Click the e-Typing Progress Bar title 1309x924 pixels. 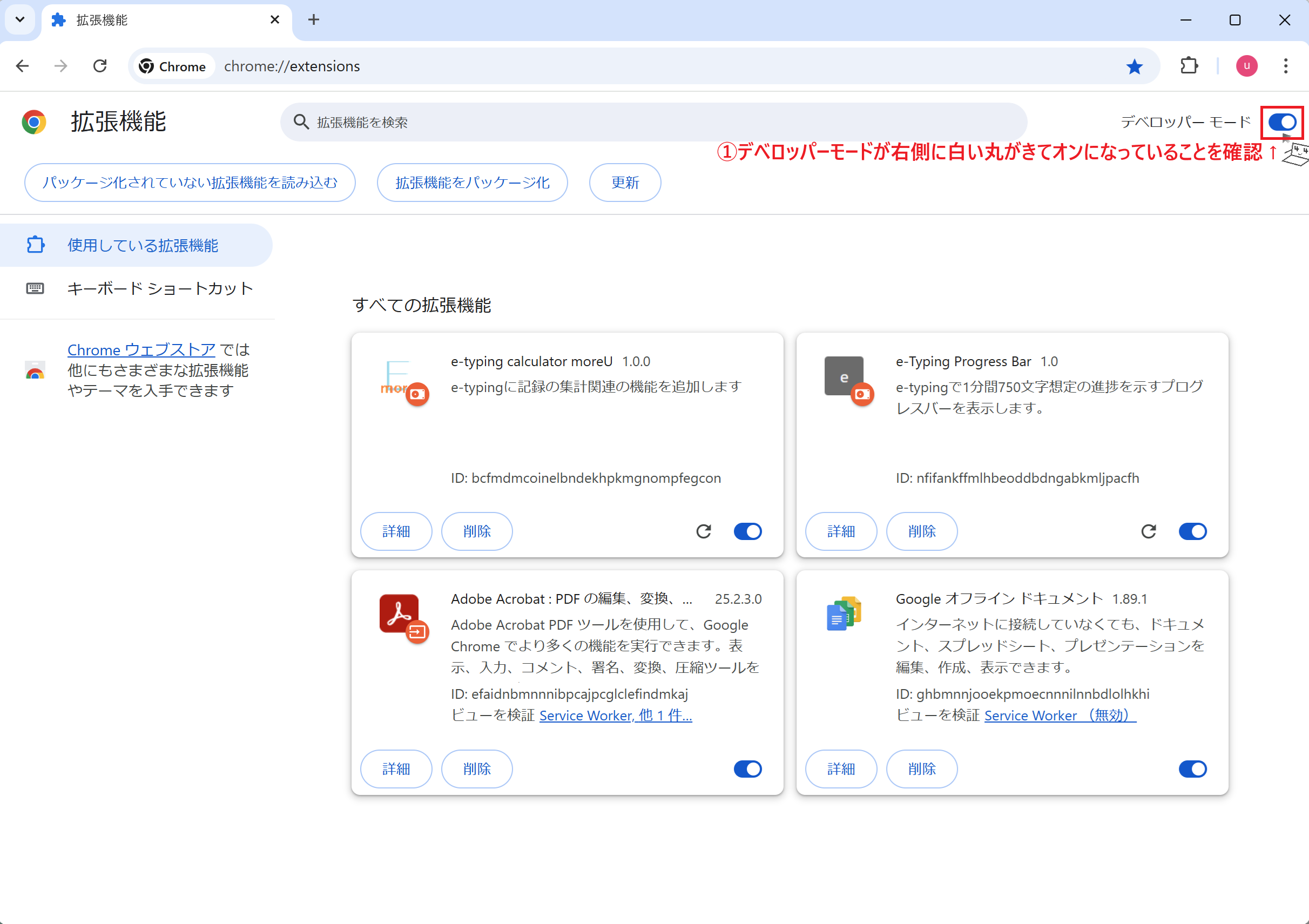coord(963,361)
